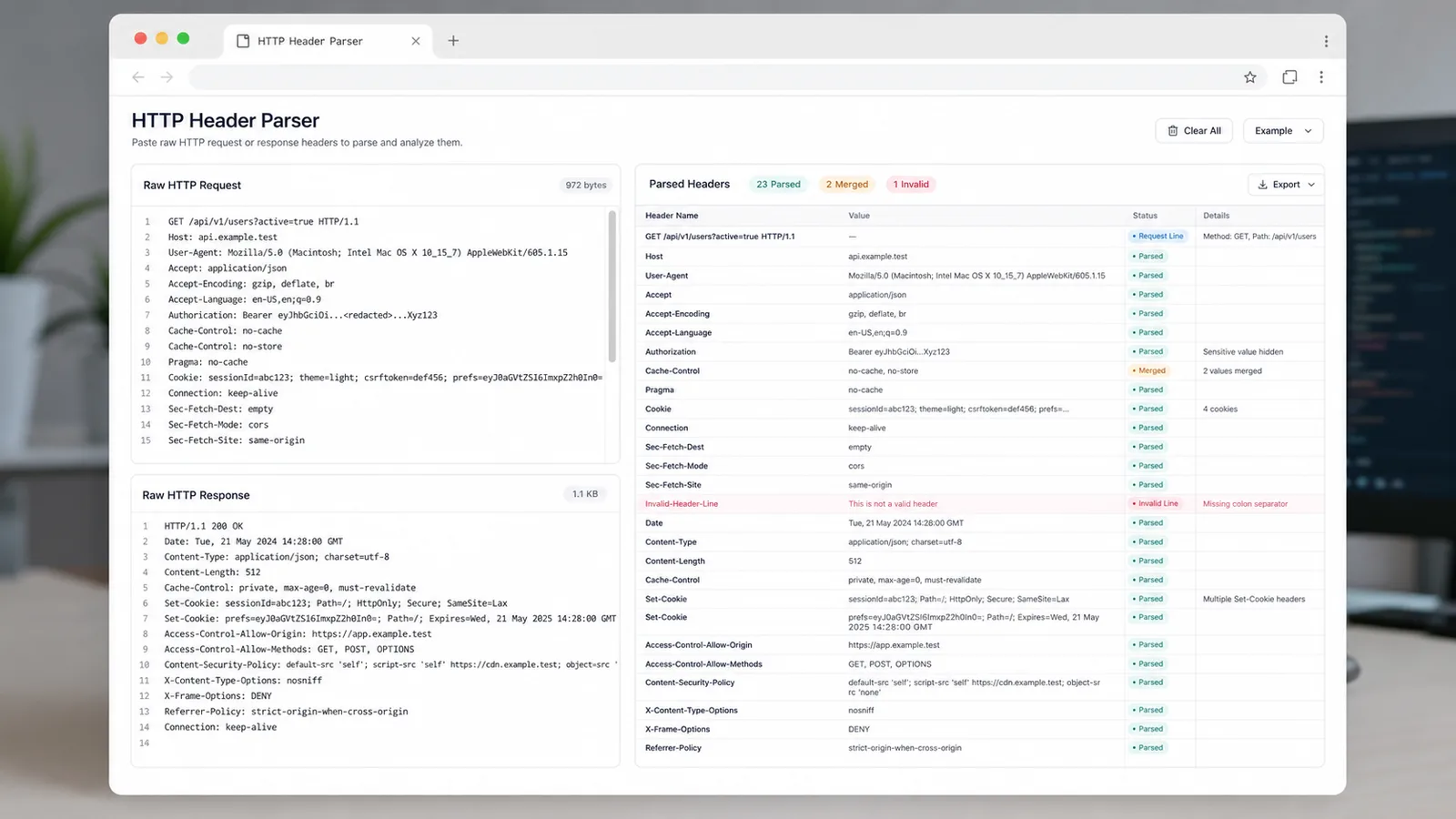Click the Pragma header name
The image size is (1456, 819).
660,390
